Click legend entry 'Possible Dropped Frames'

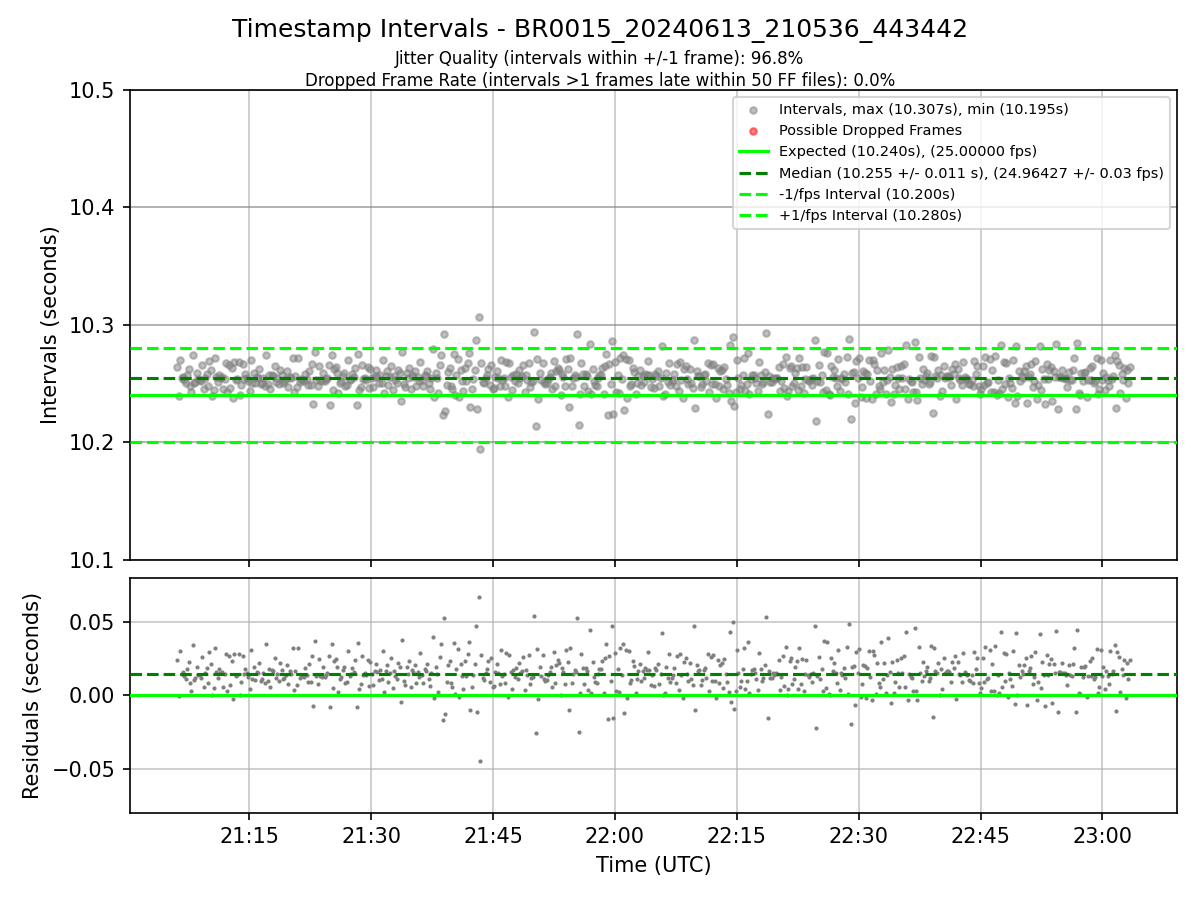click(870, 131)
